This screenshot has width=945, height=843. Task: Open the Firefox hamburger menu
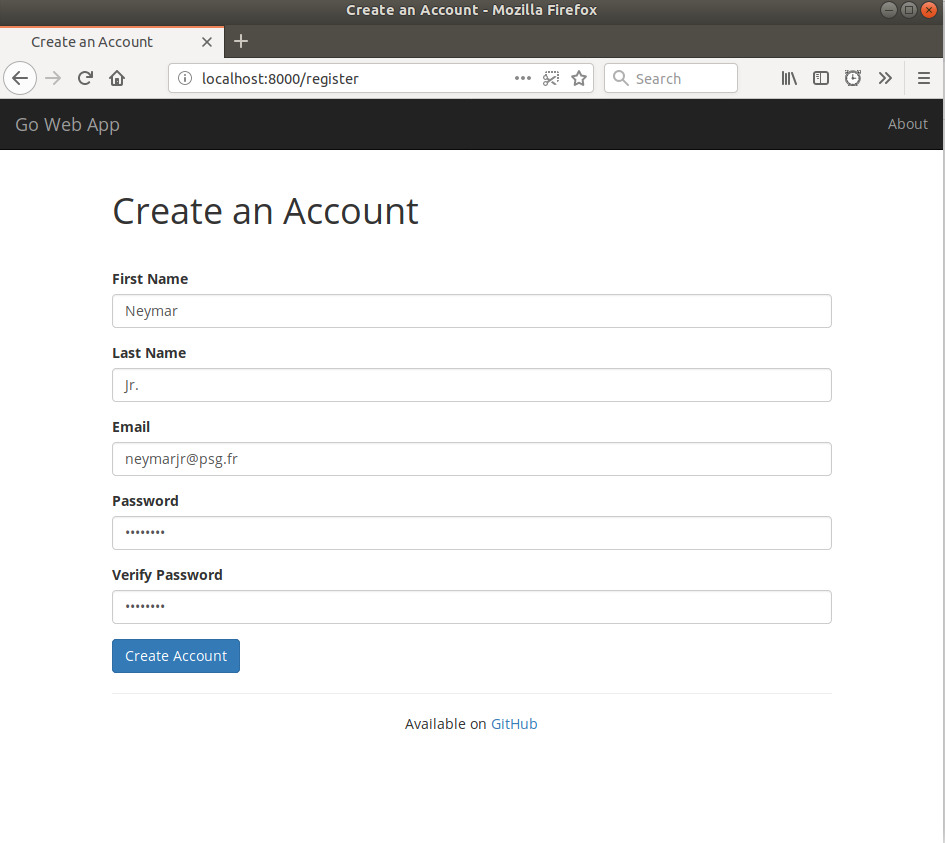[x=924, y=78]
